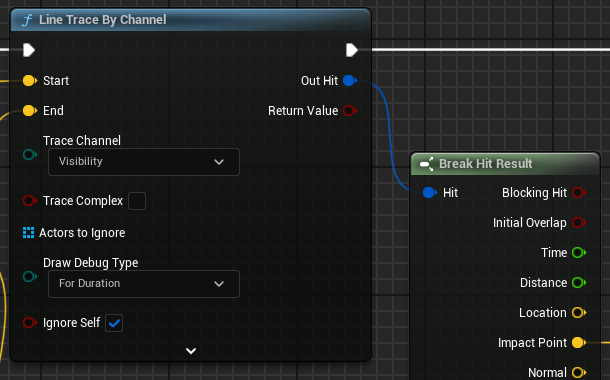This screenshot has height=380, width=610.
Task: Click the End vector input pin
Action: (x=30, y=110)
